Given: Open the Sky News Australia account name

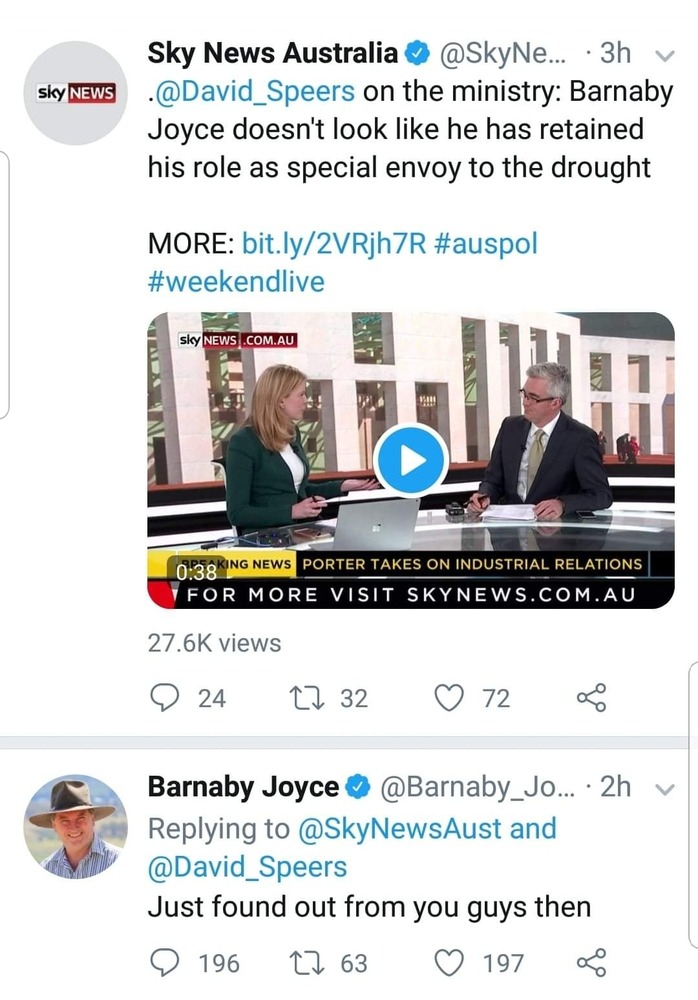Looking at the screenshot, I should [272, 52].
